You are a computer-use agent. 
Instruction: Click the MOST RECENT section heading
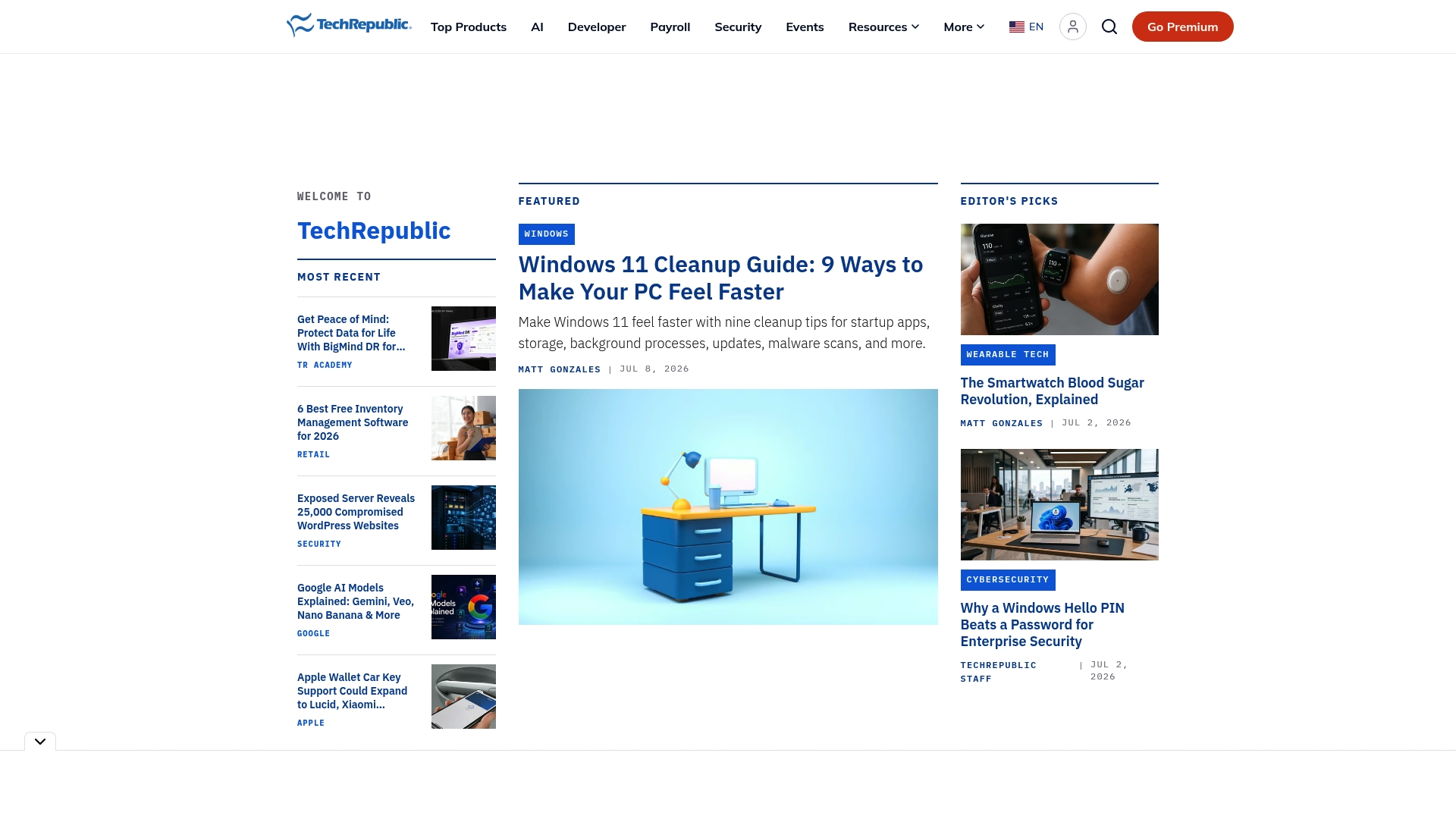click(x=339, y=277)
